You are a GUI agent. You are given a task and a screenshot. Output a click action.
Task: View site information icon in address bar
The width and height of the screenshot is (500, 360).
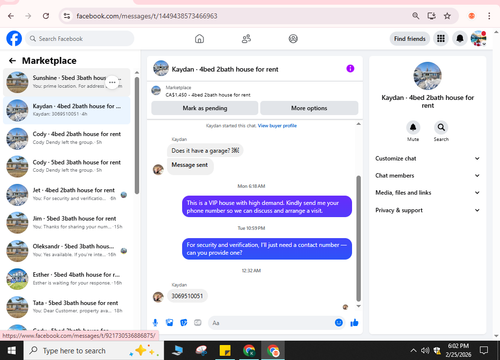[67, 16]
